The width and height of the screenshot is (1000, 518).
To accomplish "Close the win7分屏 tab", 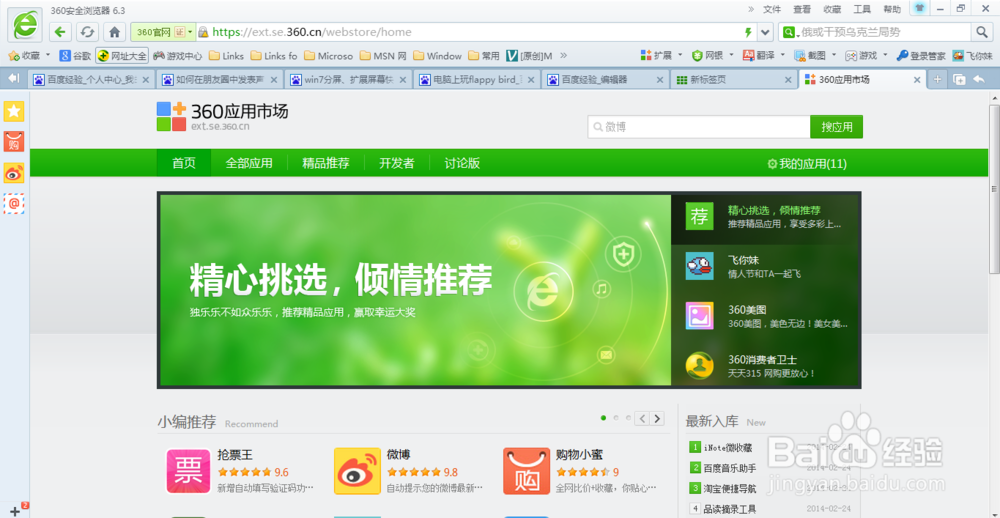I will pos(402,80).
